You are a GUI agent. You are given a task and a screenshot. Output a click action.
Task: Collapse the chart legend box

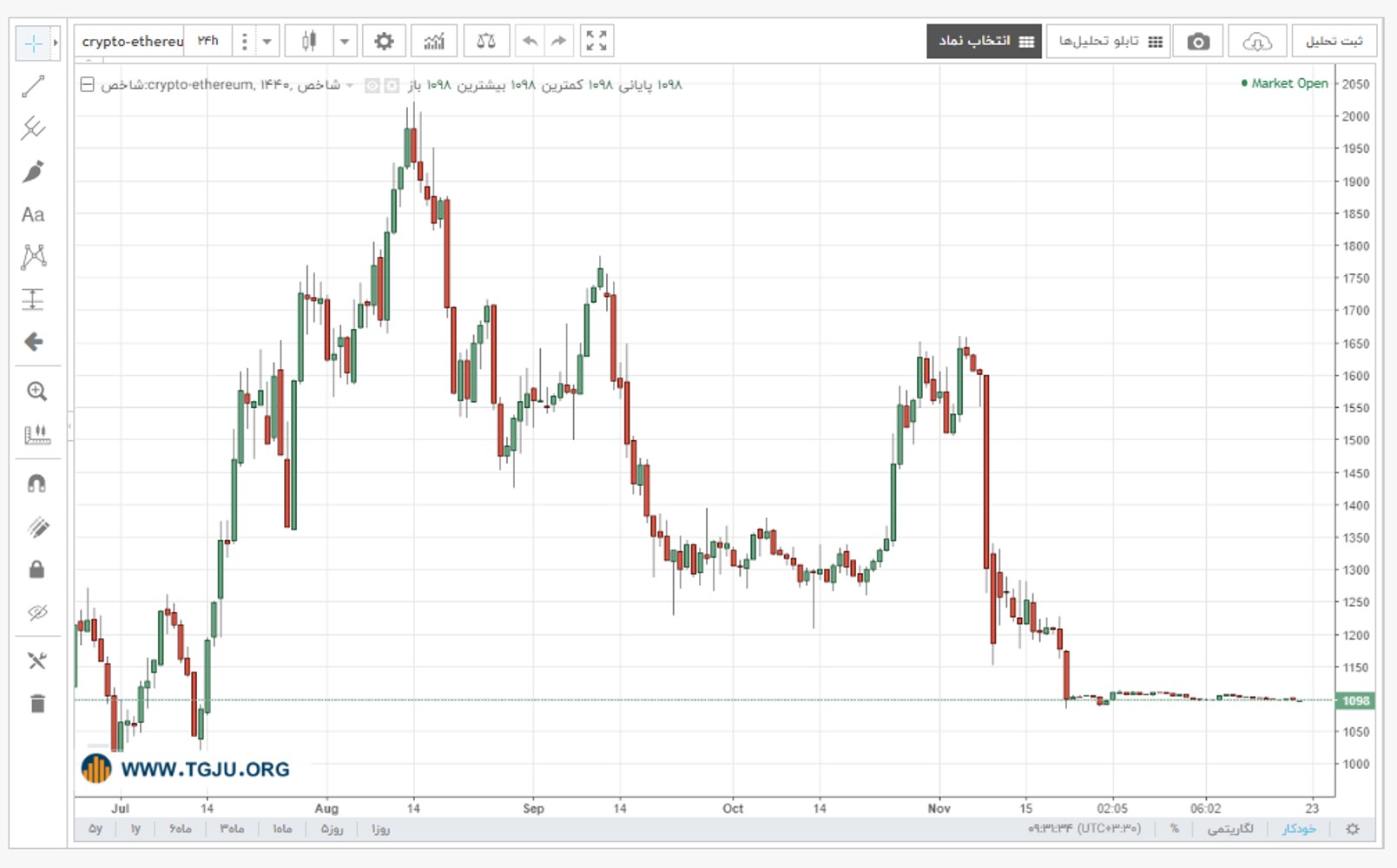(87, 84)
